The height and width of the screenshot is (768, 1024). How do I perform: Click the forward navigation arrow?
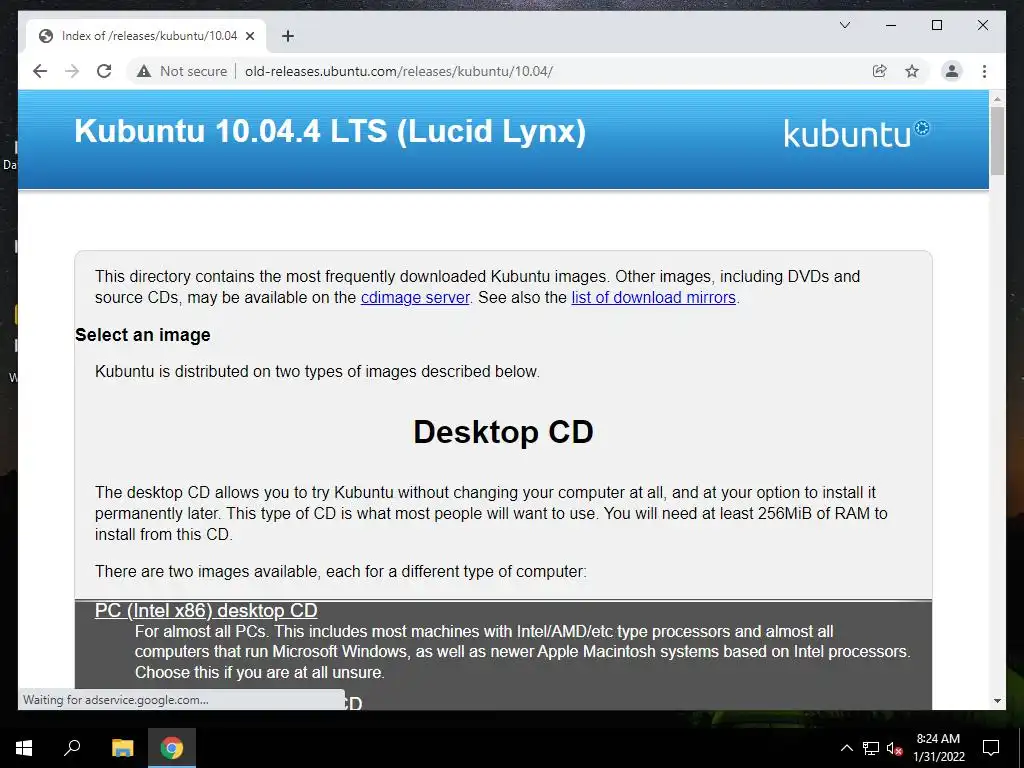pyautogui.click(x=72, y=71)
